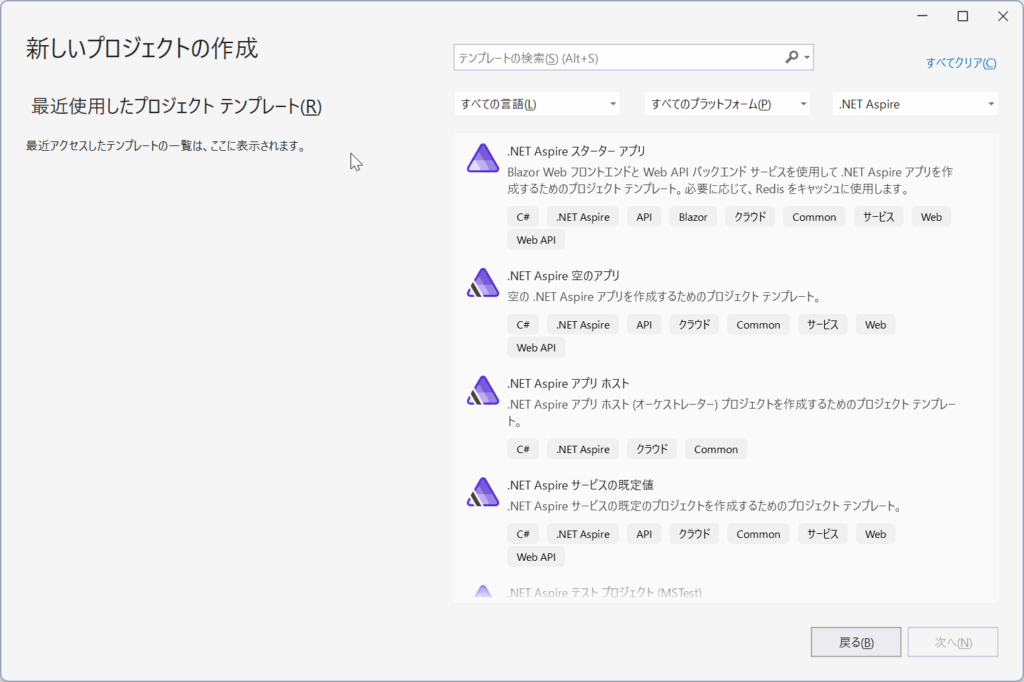Select the .NET Aspire スターター アプリ title
The image size is (1024, 682).
tap(576, 151)
